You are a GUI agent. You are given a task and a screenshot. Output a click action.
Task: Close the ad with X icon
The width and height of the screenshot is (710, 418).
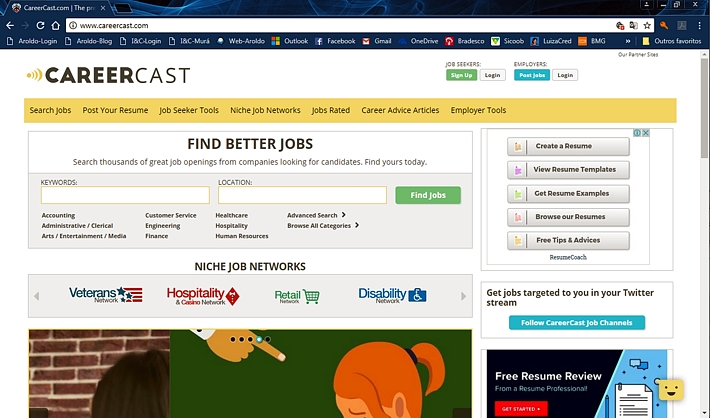point(646,133)
